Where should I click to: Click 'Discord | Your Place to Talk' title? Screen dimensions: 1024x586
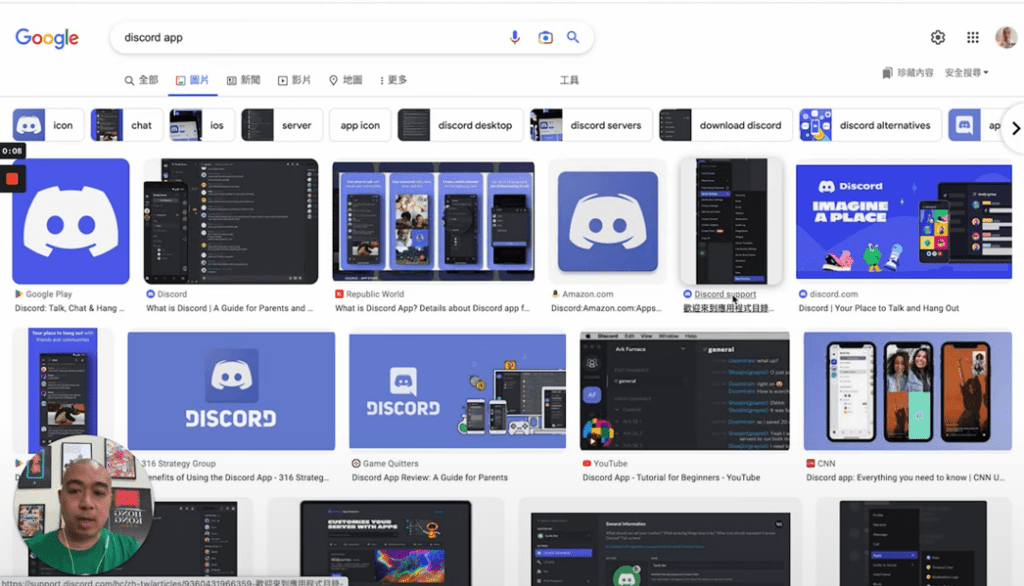point(878,308)
